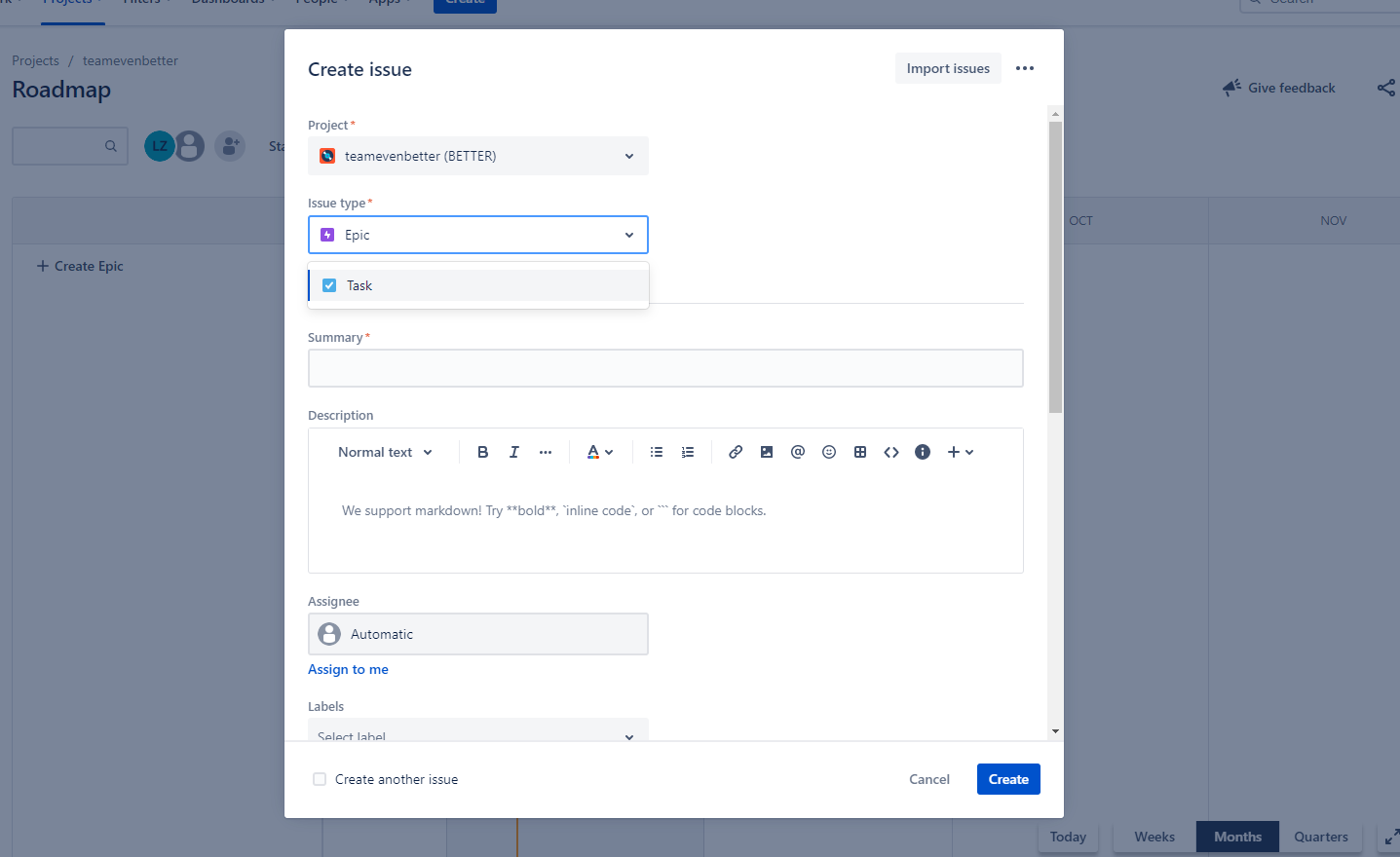This screenshot has width=1400, height=857.
Task: Insert a numbered list
Action: click(688, 452)
